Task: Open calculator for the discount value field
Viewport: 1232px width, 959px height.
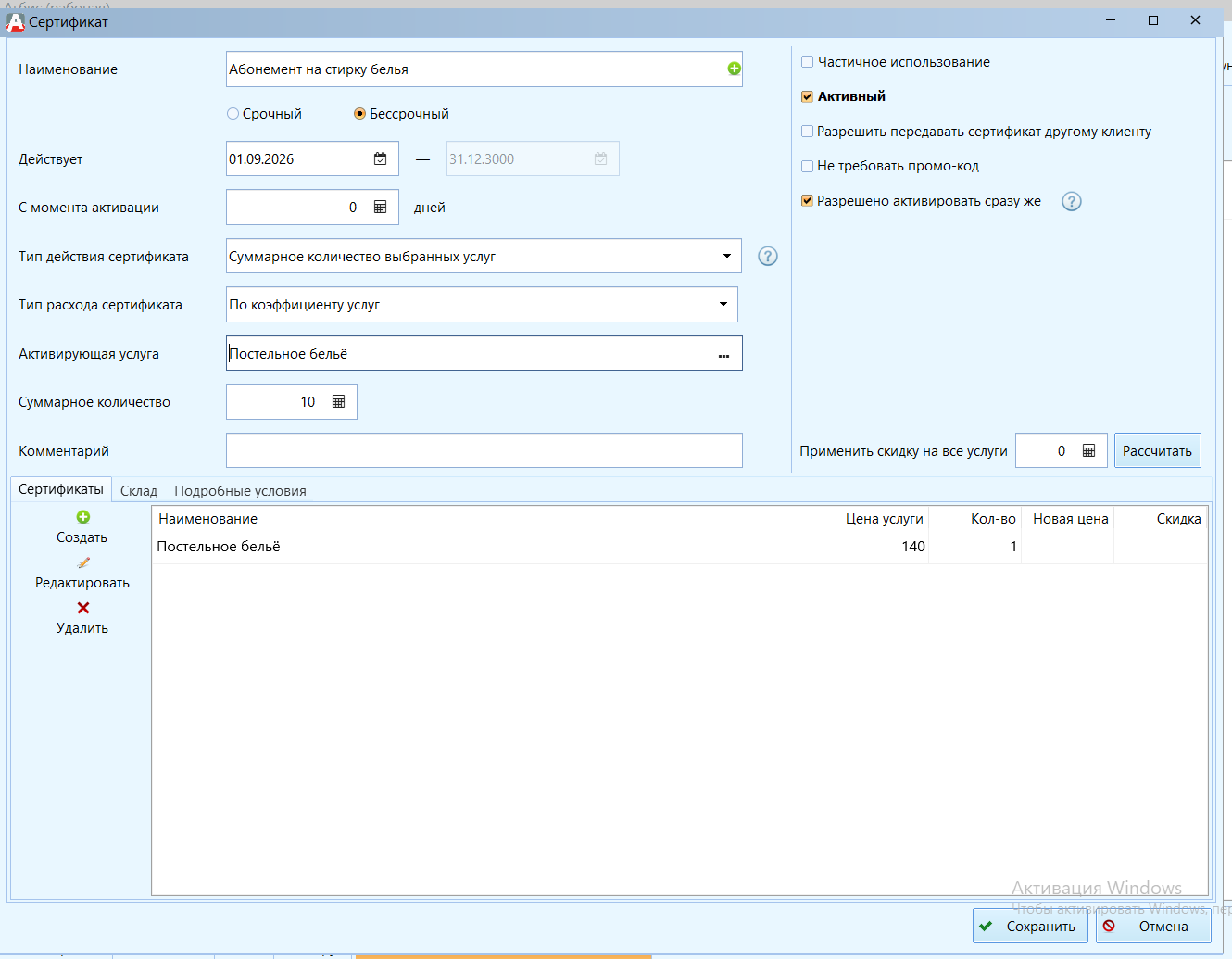Action: pyautogui.click(x=1088, y=450)
